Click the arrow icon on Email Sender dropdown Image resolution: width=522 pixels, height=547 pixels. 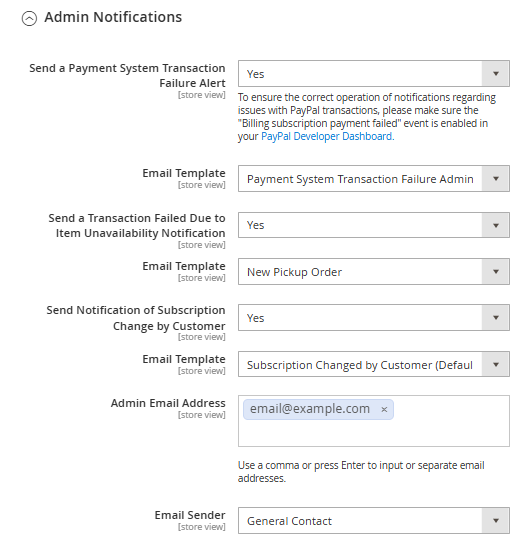[x=496, y=520]
